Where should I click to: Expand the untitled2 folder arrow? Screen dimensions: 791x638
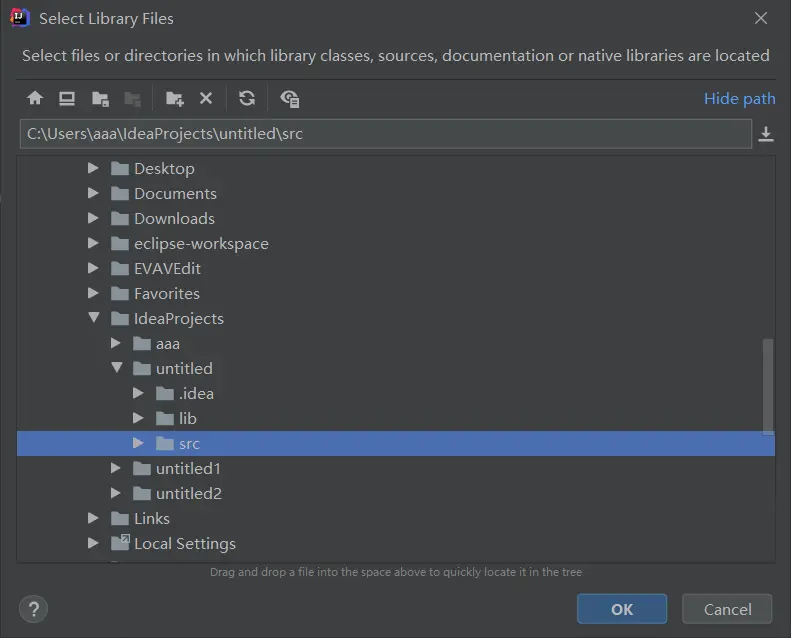pos(116,493)
